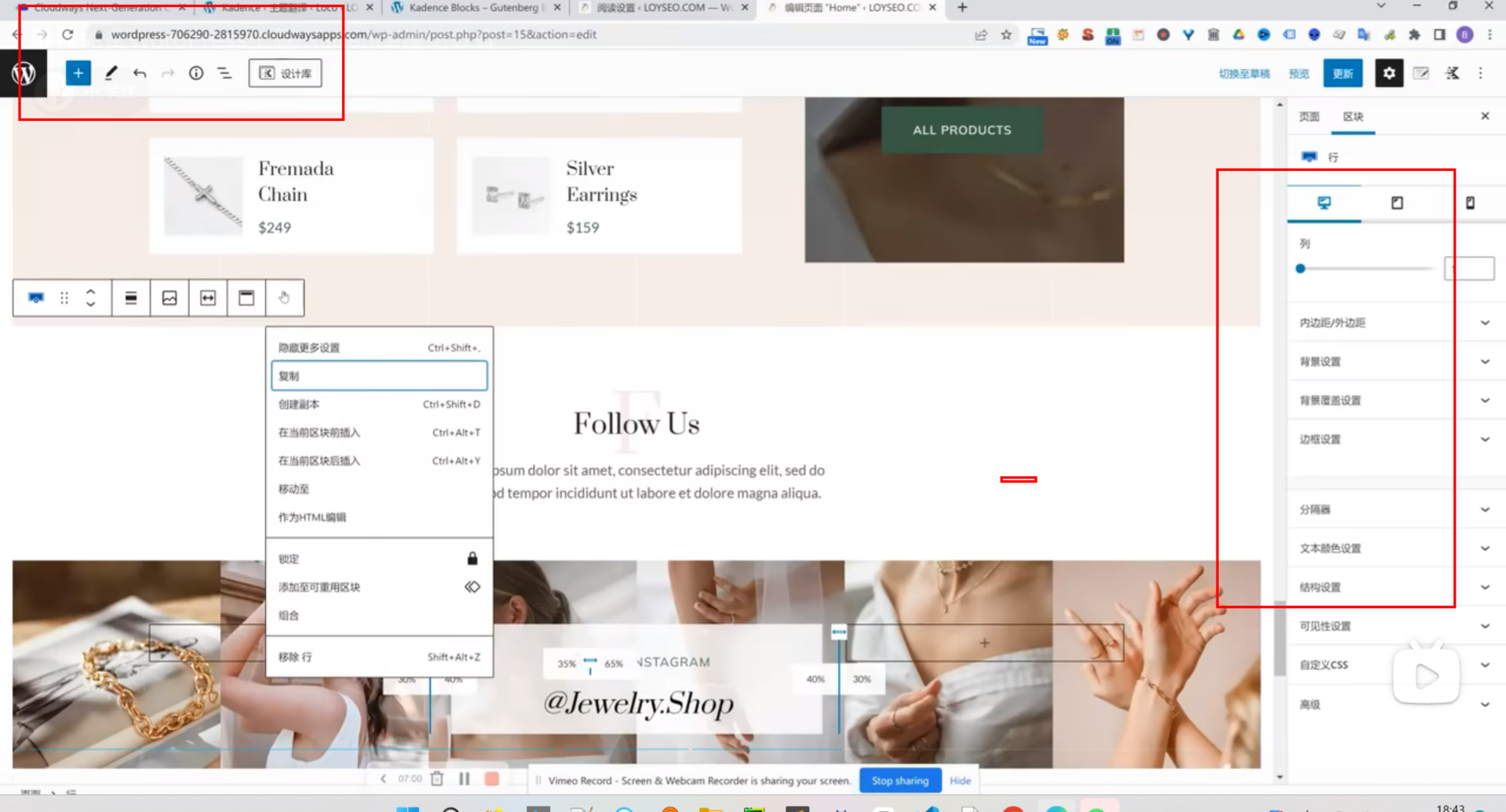
Task: Choose 移动至 menu entry
Action: click(379, 489)
